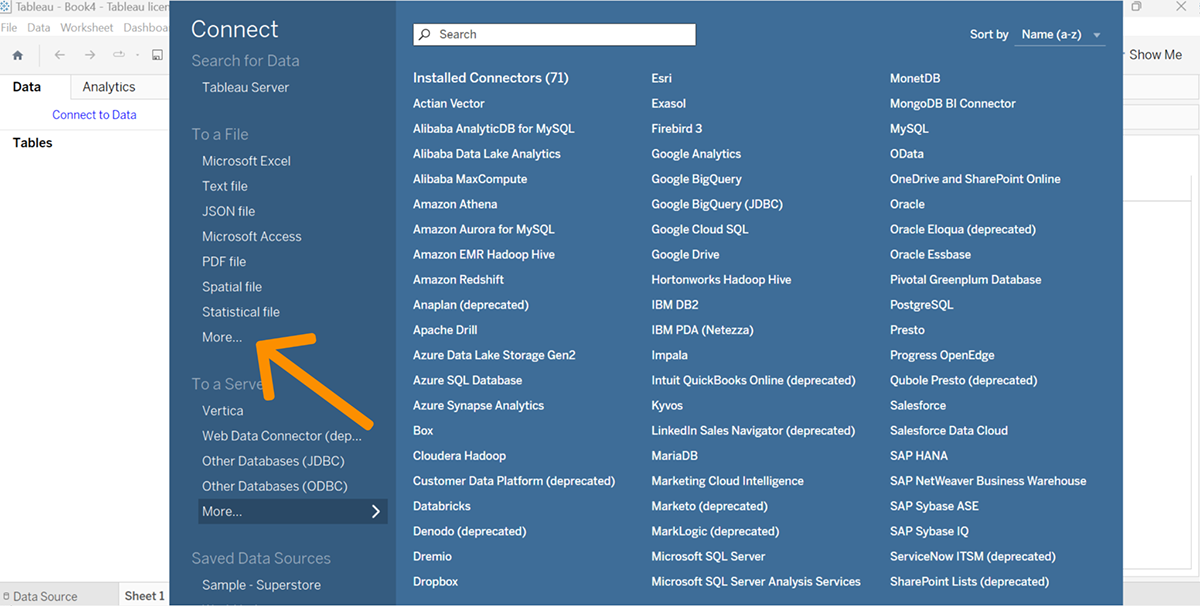Click the undo back arrow icon
This screenshot has height=606, width=1200.
point(60,55)
